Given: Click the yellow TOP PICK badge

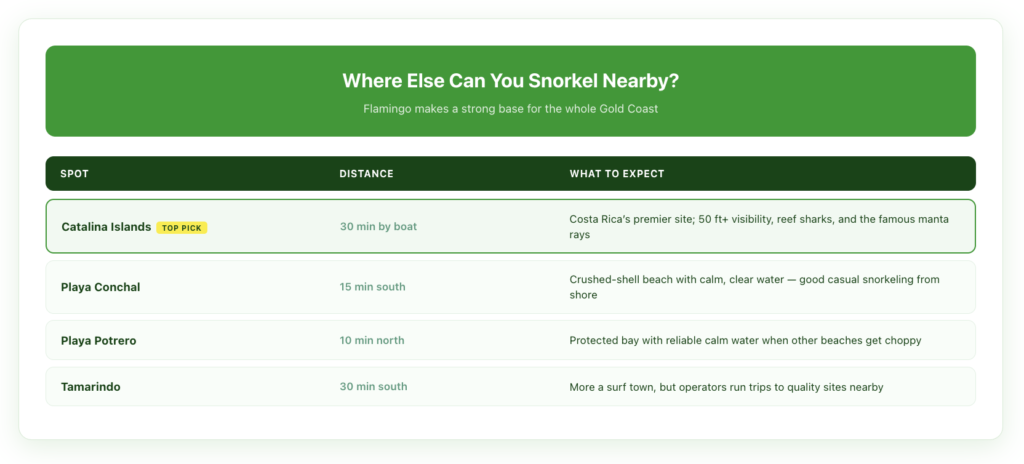Looking at the screenshot, I should pyautogui.click(x=182, y=228).
